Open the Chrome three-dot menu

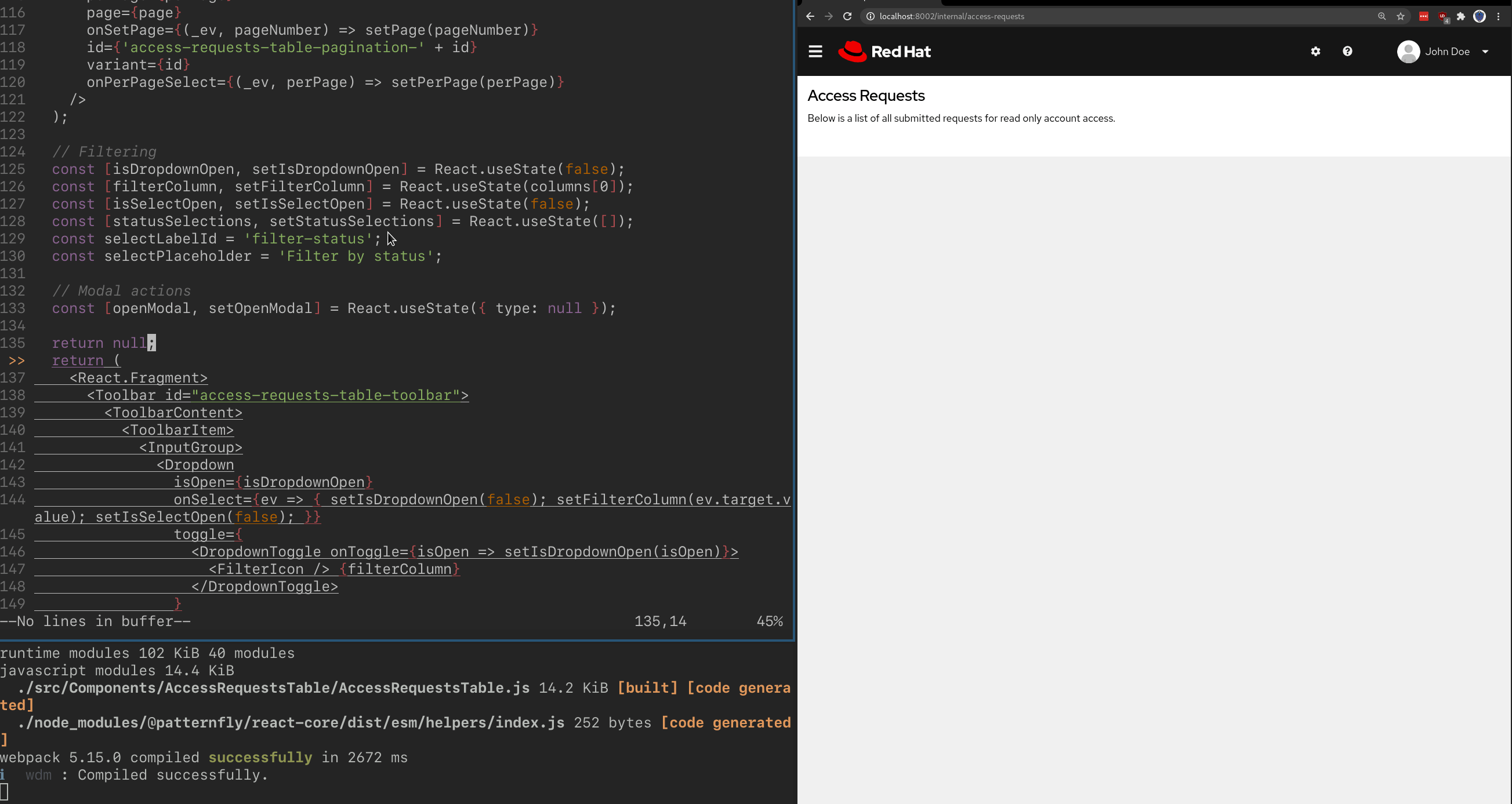[x=1498, y=16]
